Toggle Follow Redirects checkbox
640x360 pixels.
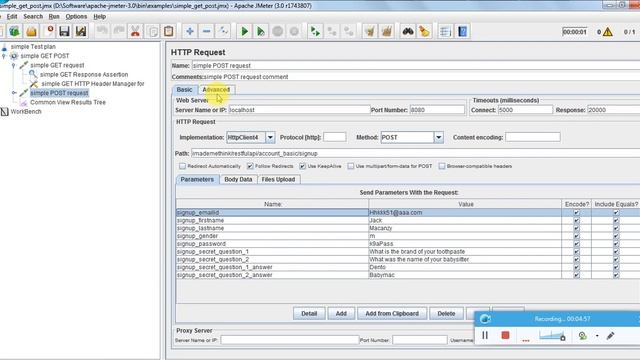click(250, 166)
